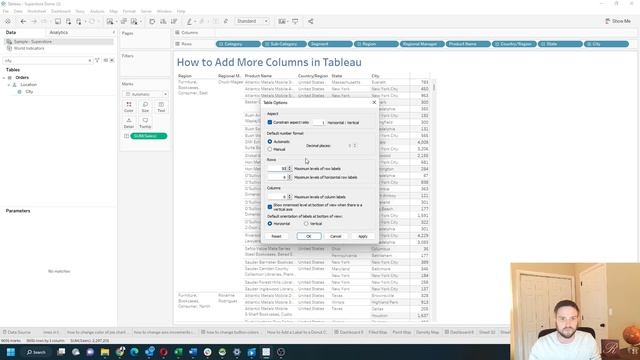Screen dimensions: 640x360
Task: Collapse the Orders table tree
Action: click(x=4, y=78)
